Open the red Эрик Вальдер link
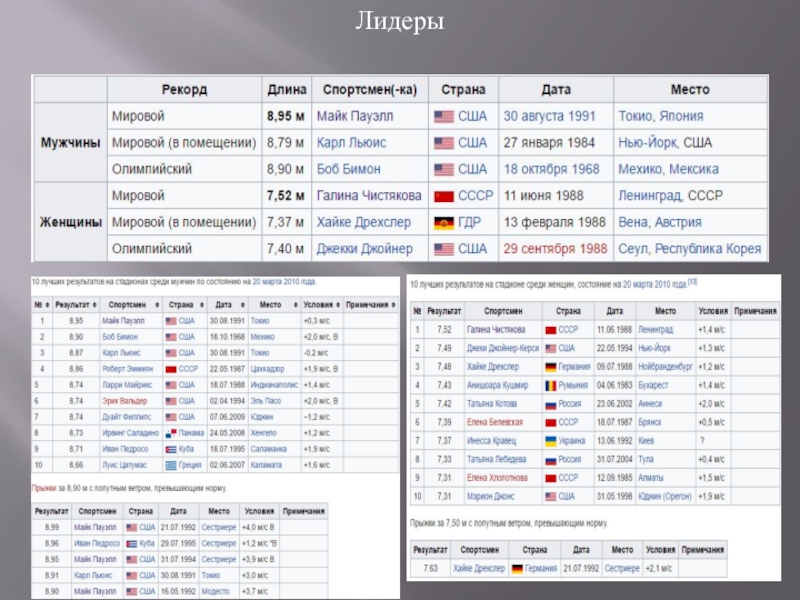Image resolution: width=800 pixels, height=600 pixels. [x=124, y=401]
